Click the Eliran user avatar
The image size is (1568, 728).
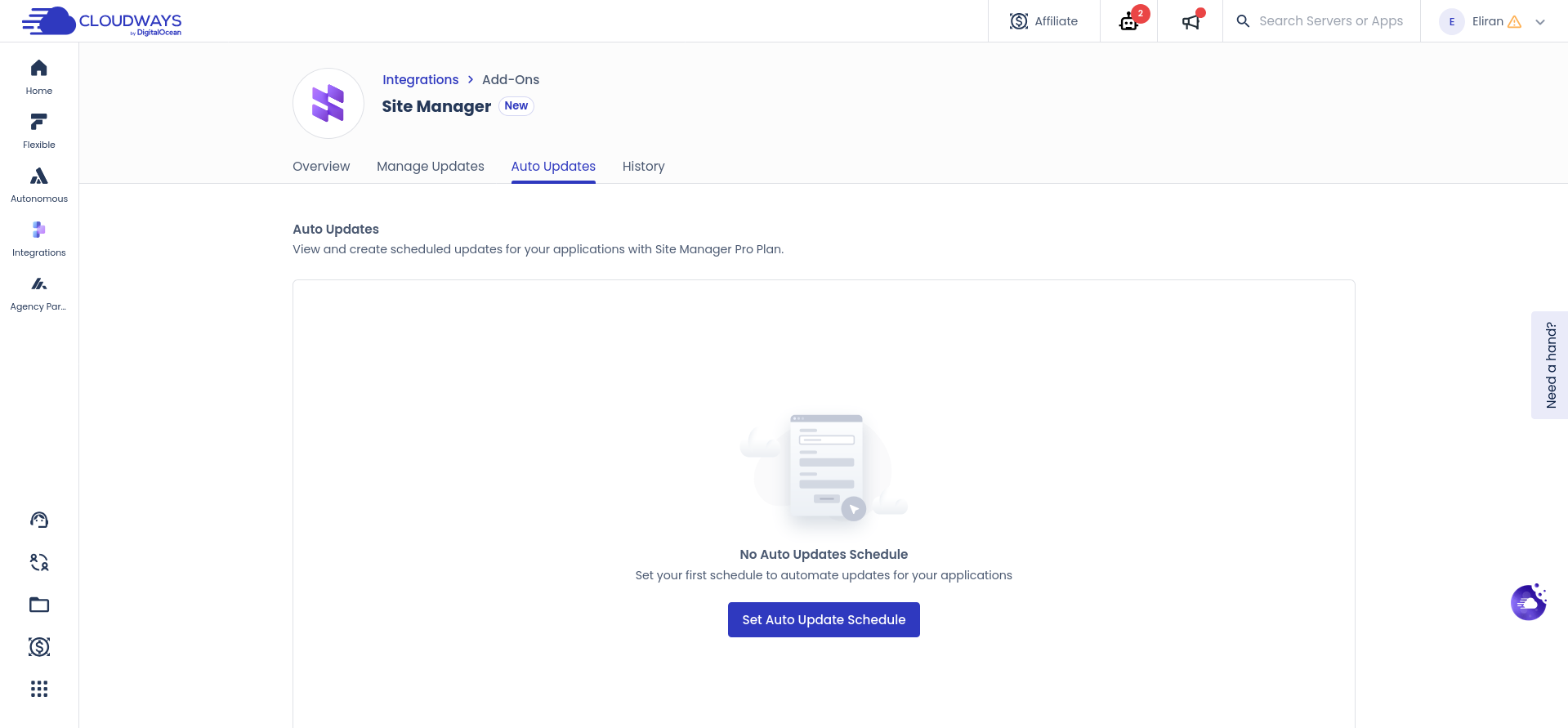pyautogui.click(x=1452, y=22)
